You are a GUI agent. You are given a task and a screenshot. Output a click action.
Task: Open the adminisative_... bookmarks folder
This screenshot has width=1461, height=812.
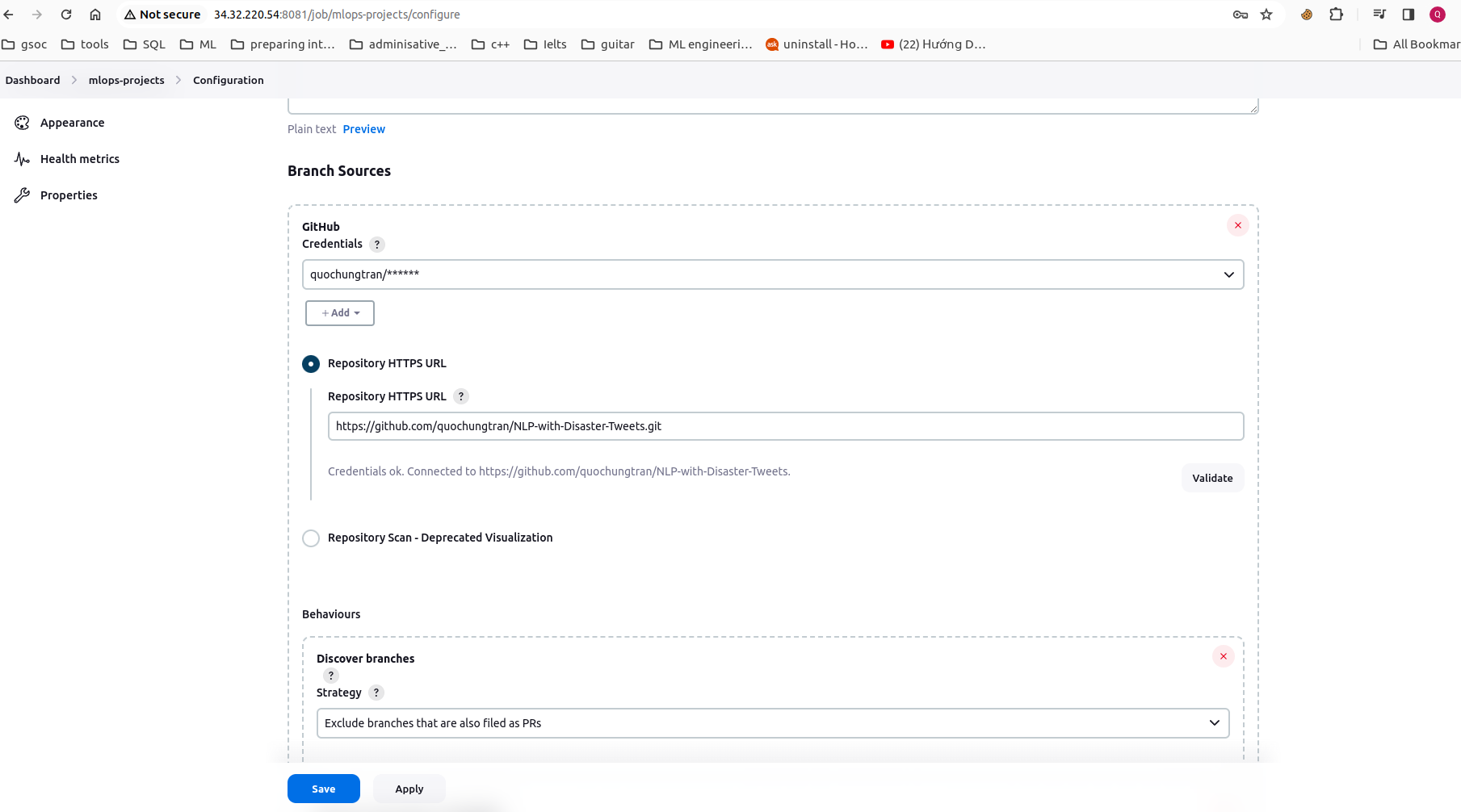click(403, 44)
